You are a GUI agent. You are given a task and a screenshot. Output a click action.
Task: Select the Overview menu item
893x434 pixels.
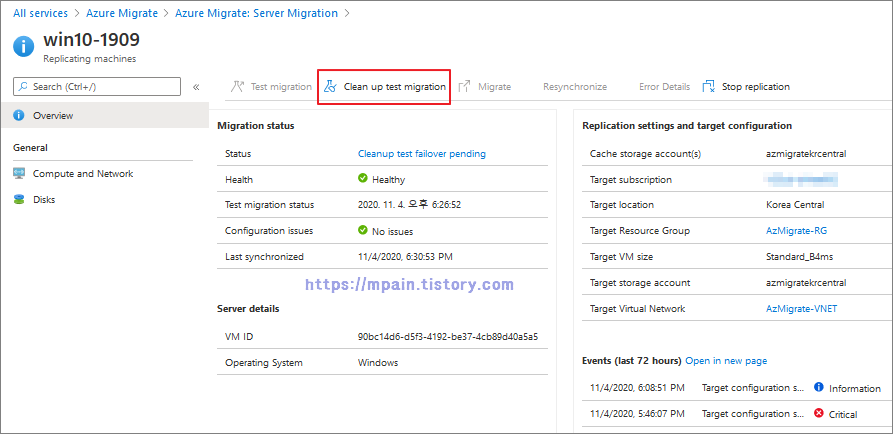(x=104, y=116)
